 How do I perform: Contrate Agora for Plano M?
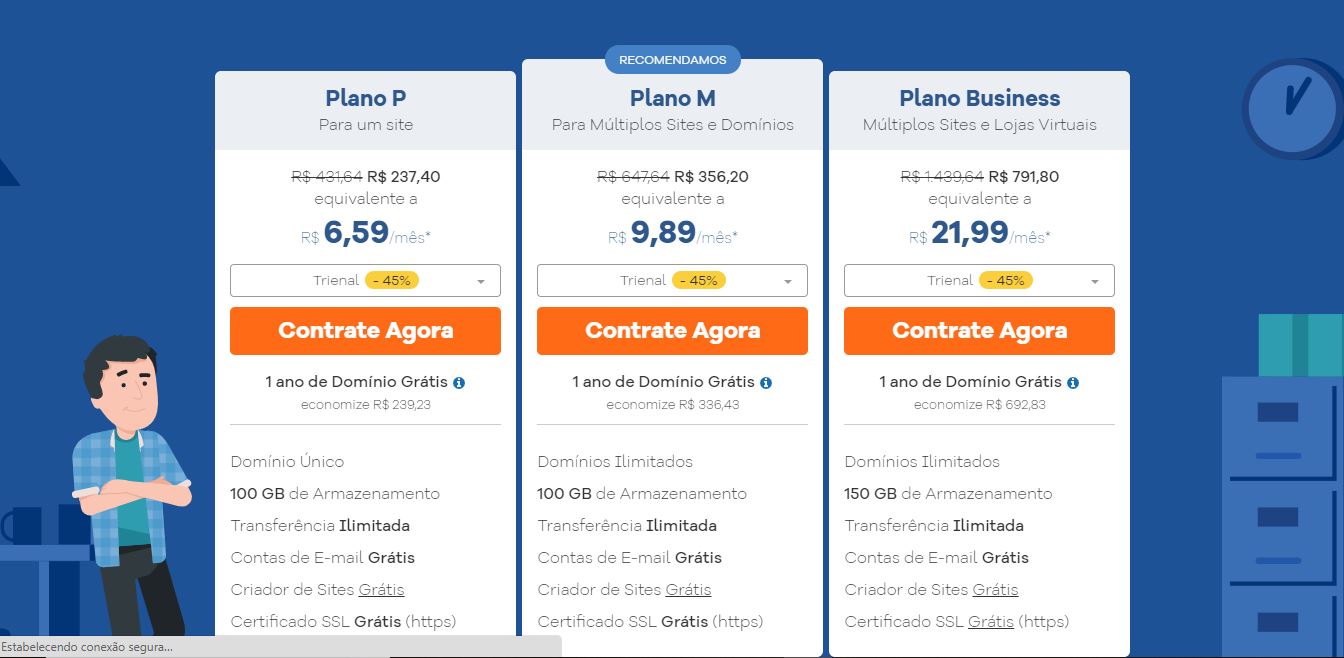pyautogui.click(x=672, y=331)
